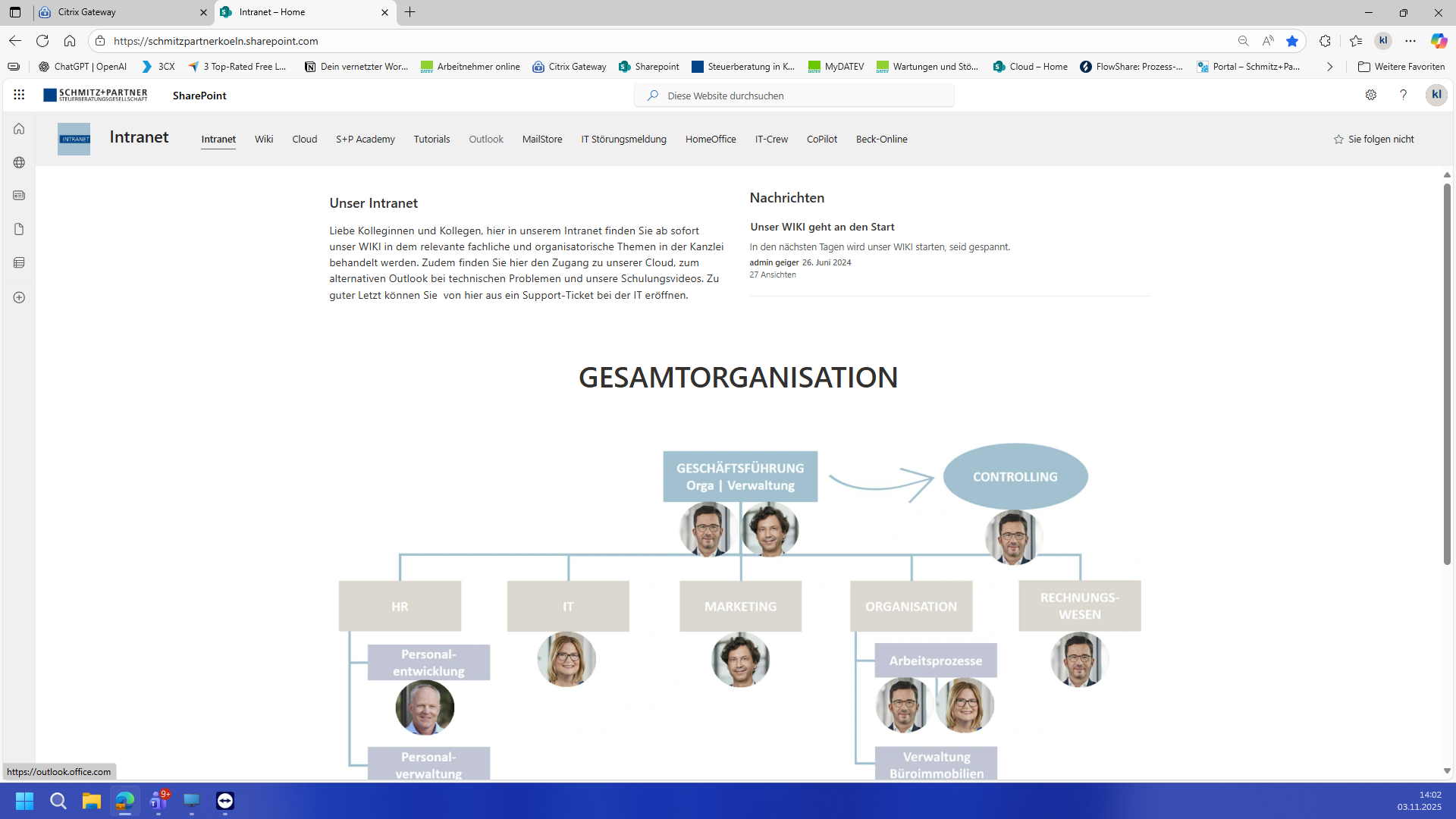Open My Lists icon in left sidebar

click(19, 262)
